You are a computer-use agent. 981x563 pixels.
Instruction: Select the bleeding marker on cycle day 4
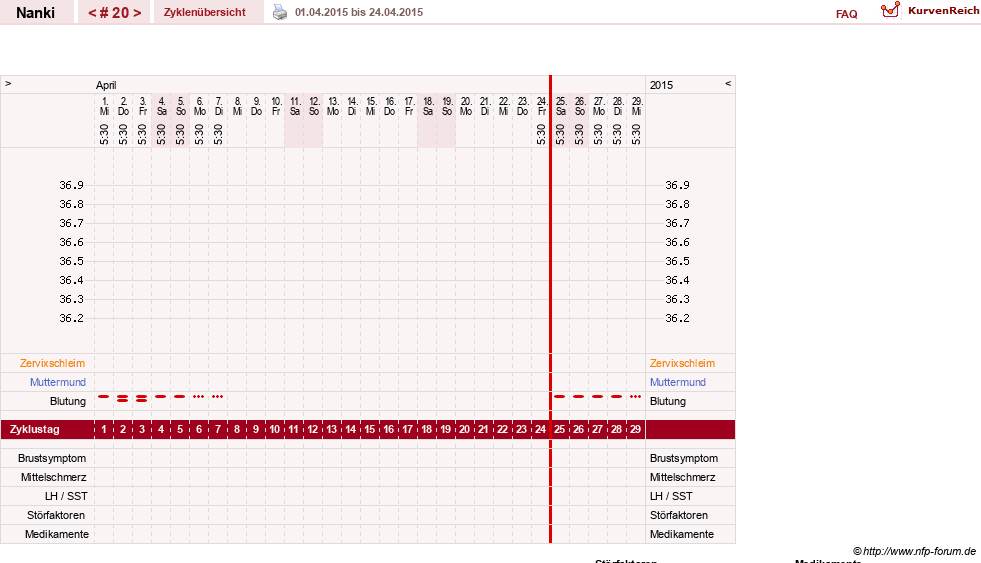coord(161,396)
